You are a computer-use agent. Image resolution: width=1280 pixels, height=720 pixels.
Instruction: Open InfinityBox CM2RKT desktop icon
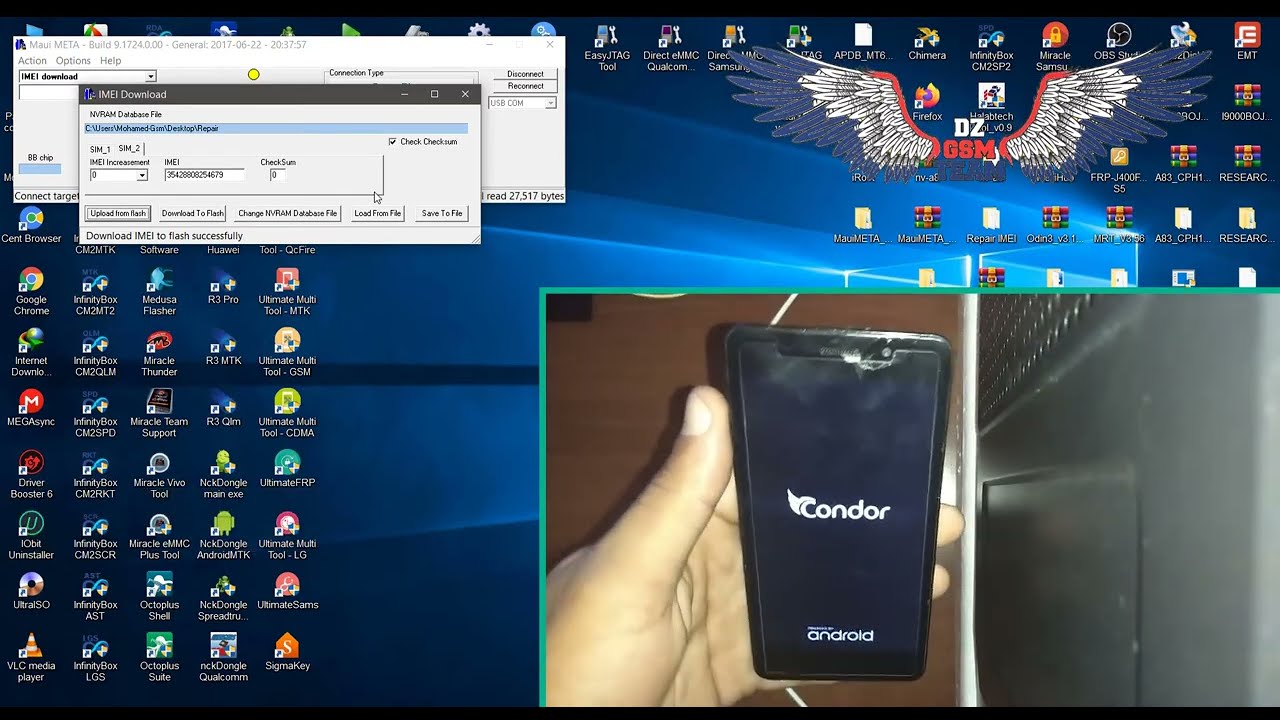click(x=95, y=475)
